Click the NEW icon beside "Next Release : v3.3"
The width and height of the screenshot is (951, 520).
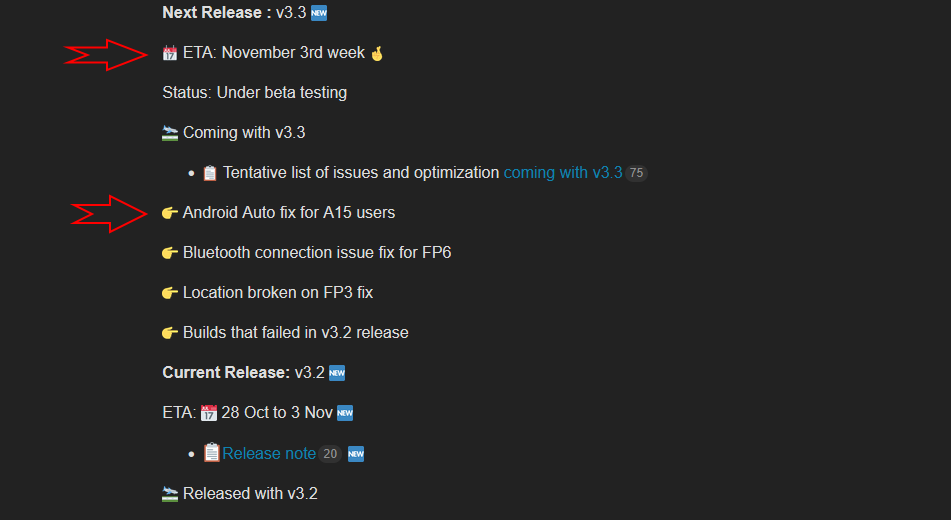tap(319, 13)
